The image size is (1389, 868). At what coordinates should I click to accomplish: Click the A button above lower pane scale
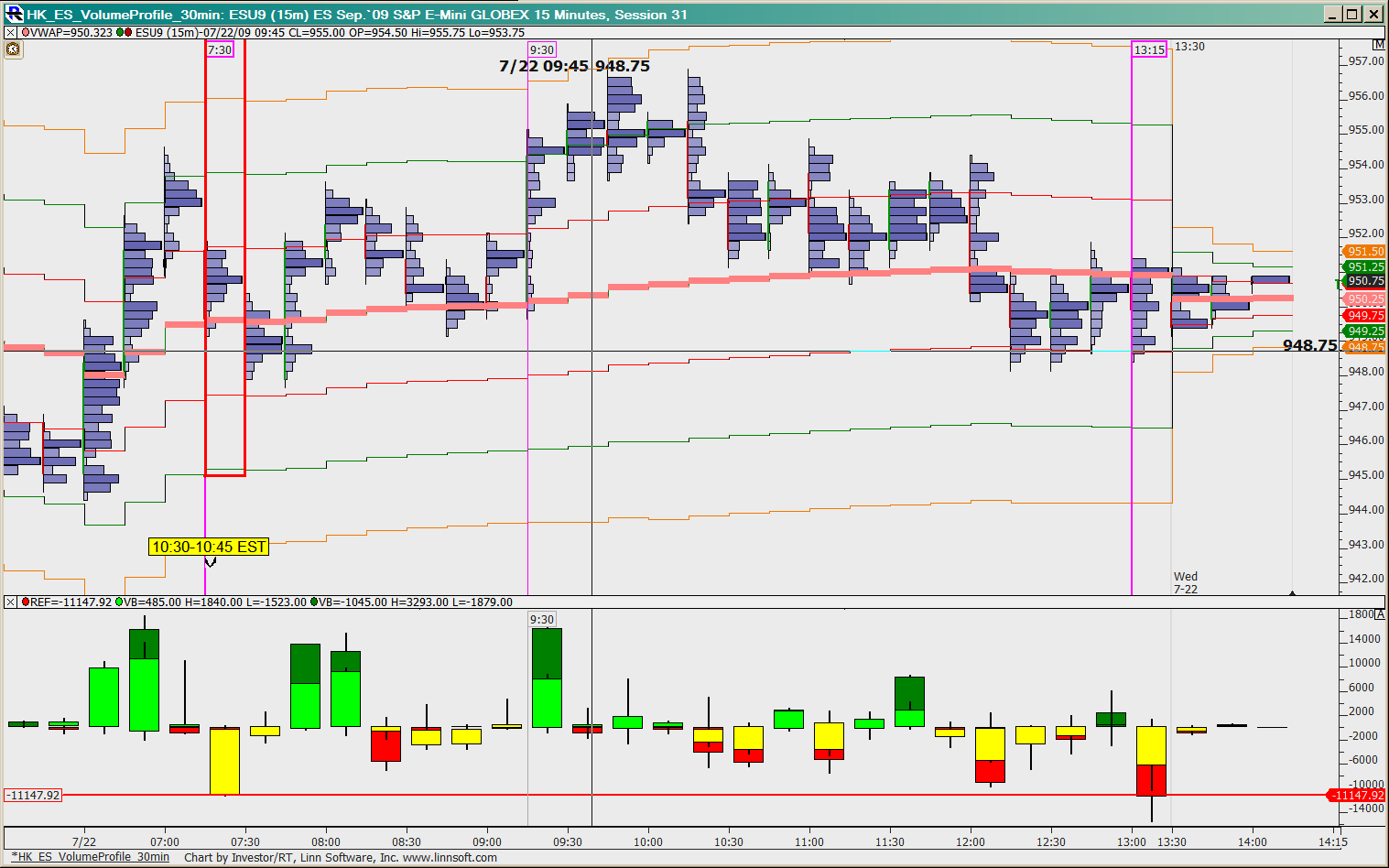tap(1381, 615)
